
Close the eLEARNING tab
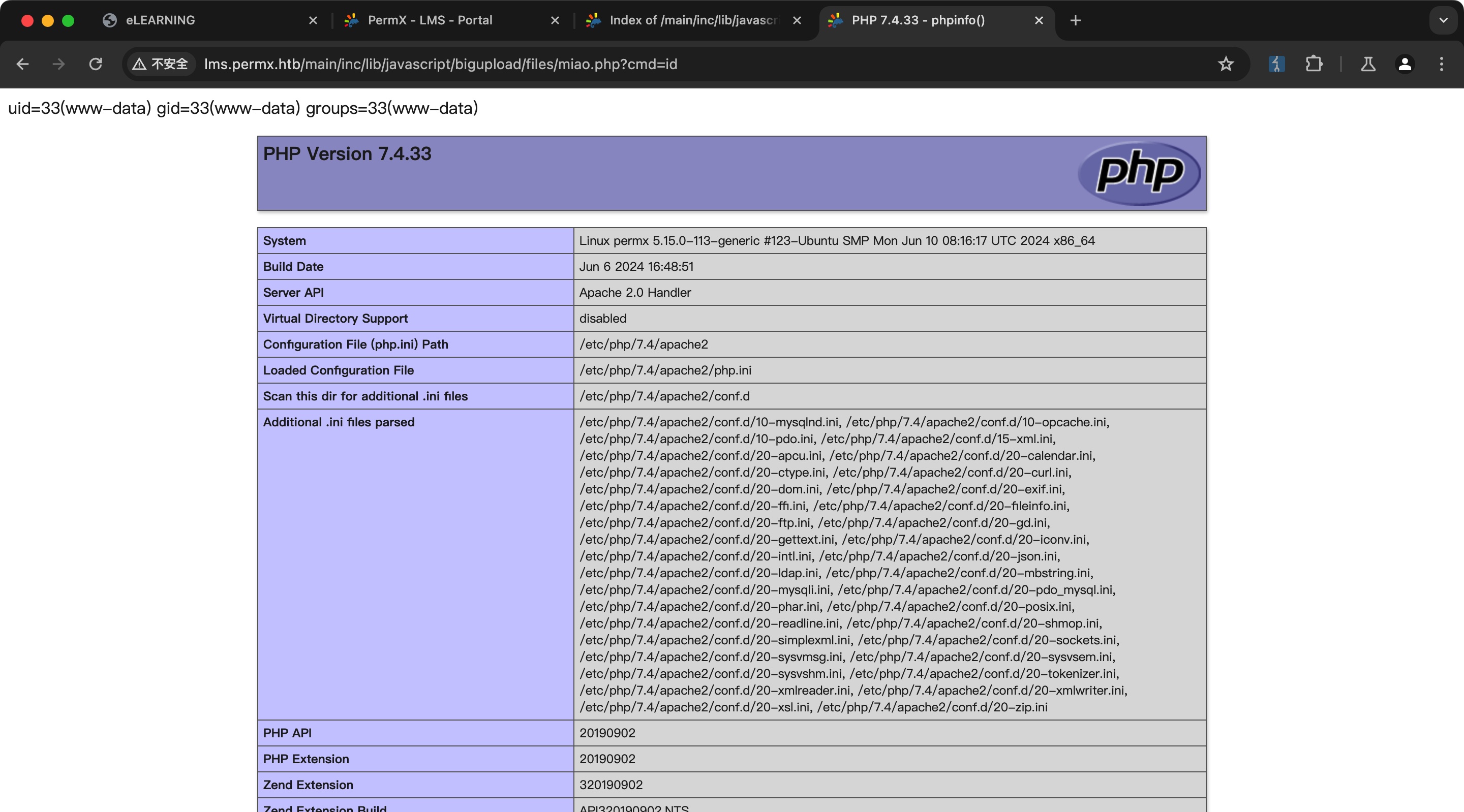point(313,20)
